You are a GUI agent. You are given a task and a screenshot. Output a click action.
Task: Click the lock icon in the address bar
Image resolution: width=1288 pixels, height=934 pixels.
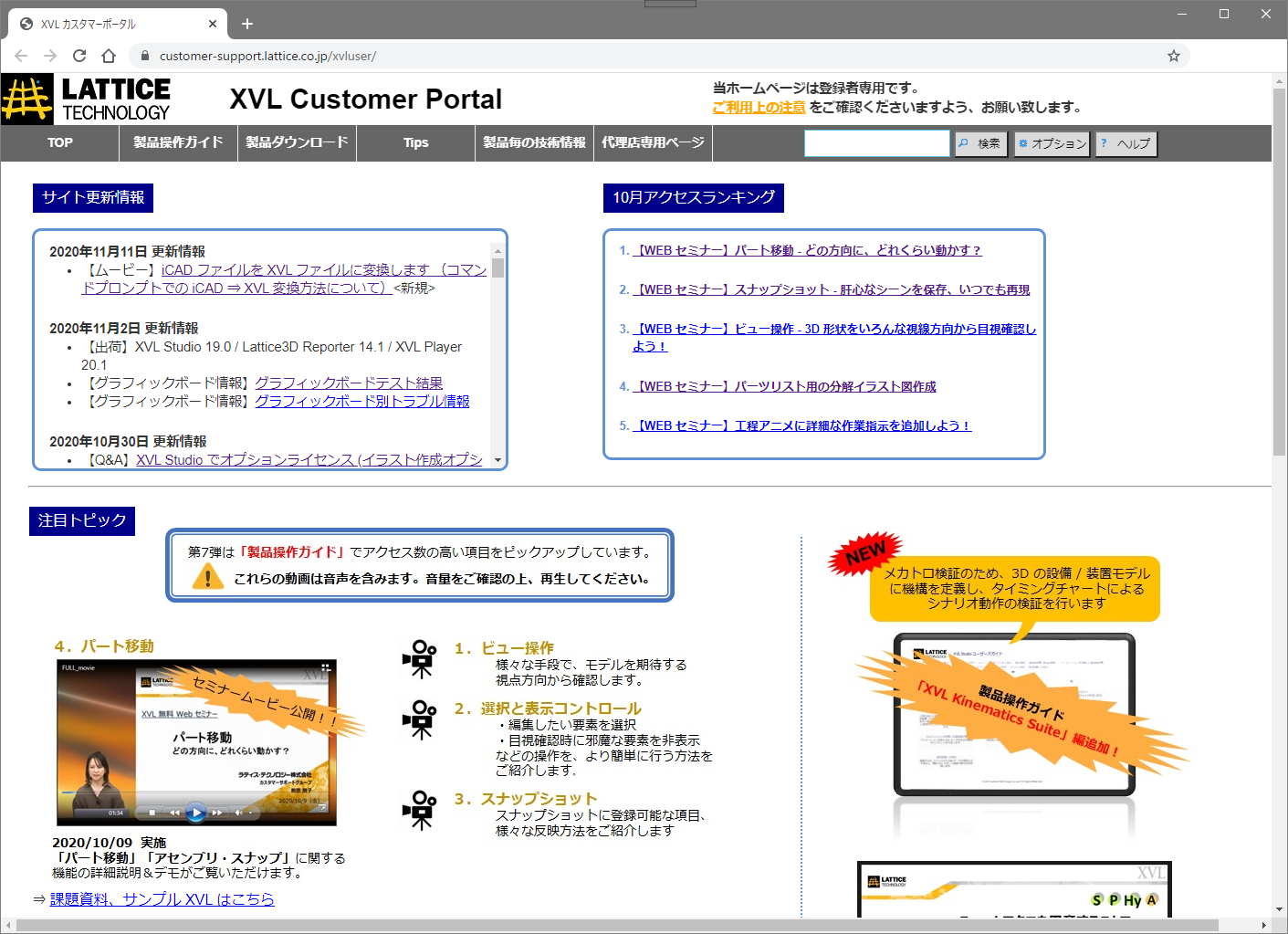[144, 56]
